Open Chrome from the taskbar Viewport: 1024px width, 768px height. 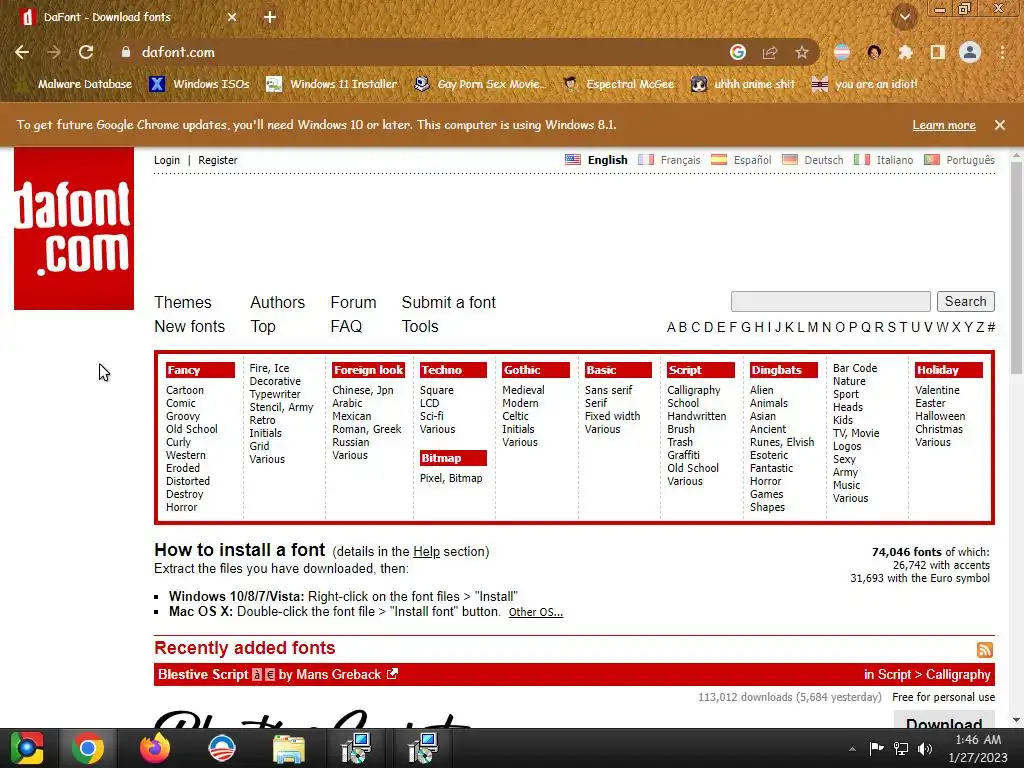tap(88, 748)
